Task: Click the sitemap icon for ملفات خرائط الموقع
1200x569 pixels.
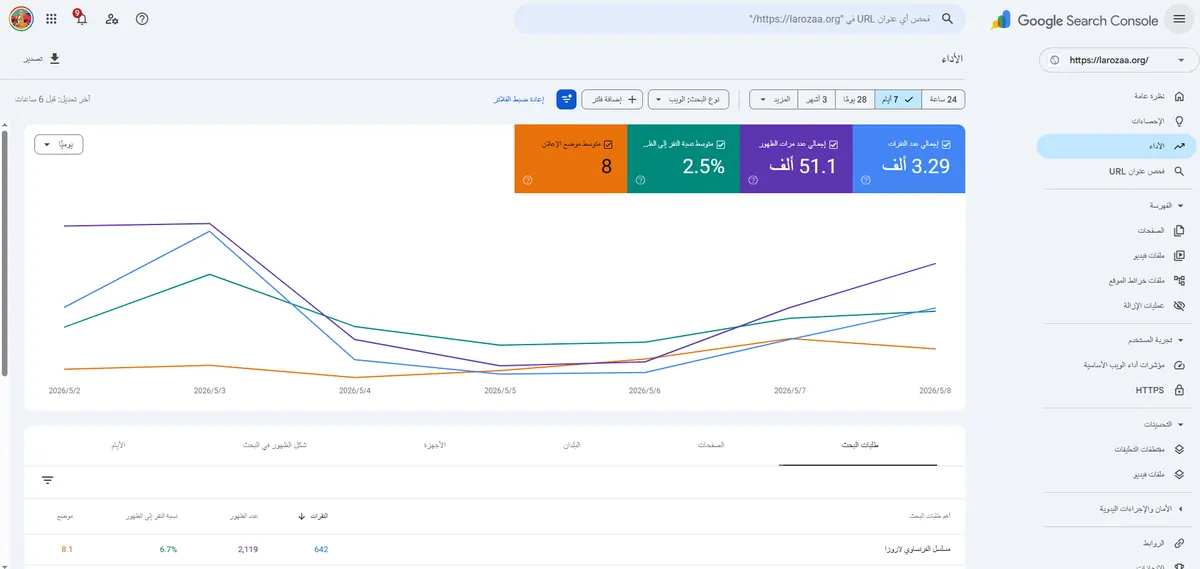Action: click(1179, 280)
